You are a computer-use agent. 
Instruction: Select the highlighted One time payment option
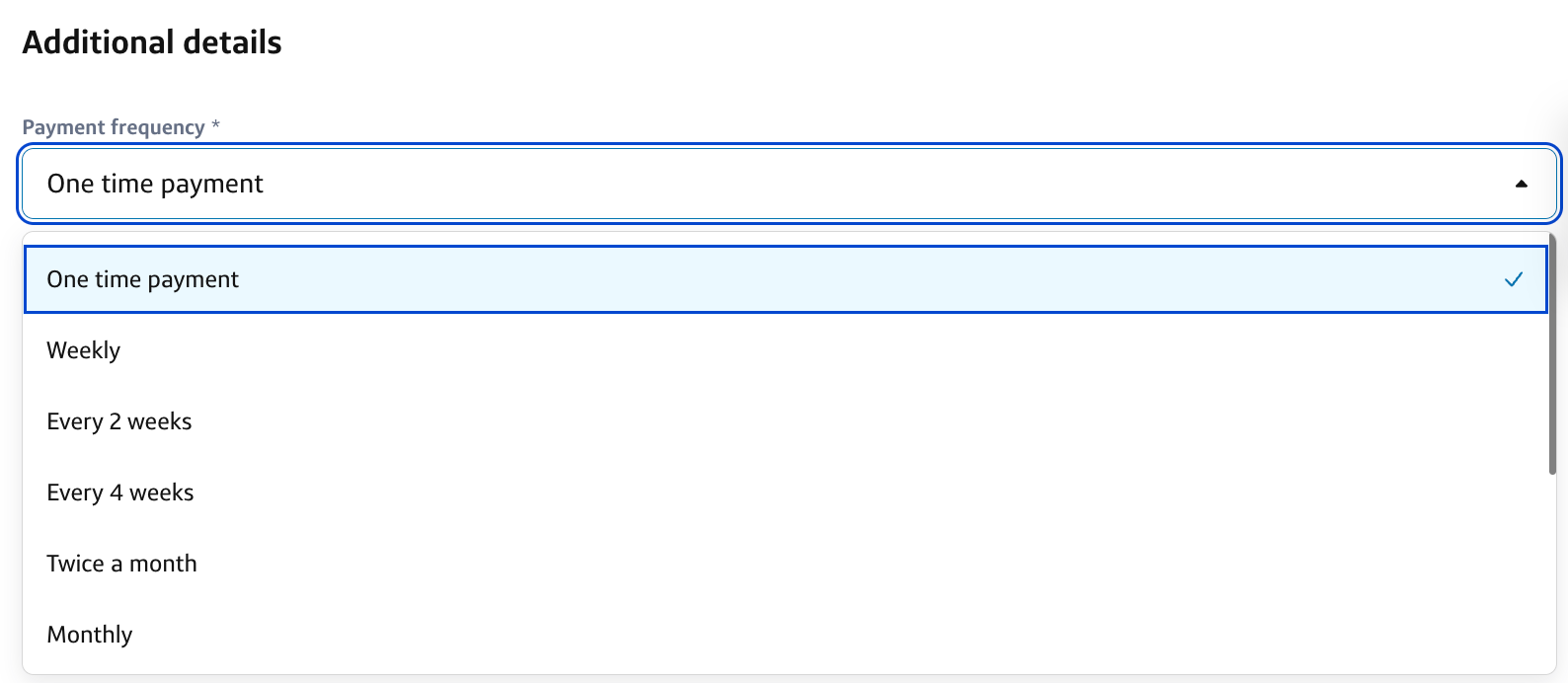click(x=143, y=280)
